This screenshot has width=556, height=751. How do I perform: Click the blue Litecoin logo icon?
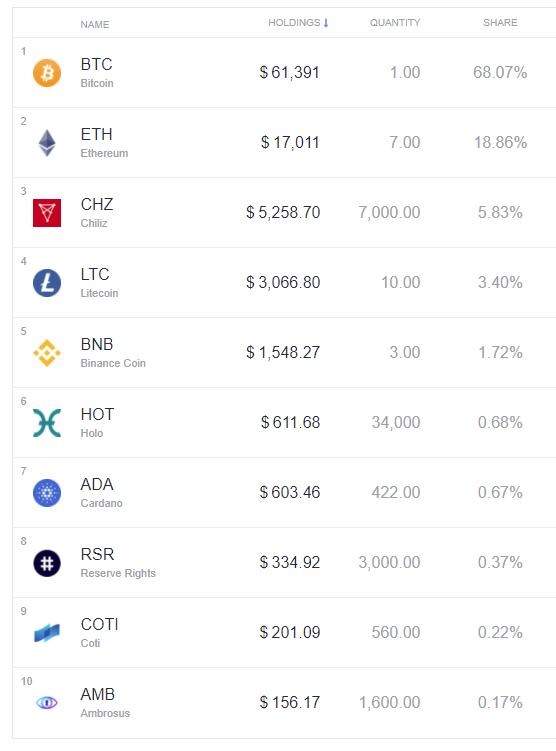(x=47, y=283)
